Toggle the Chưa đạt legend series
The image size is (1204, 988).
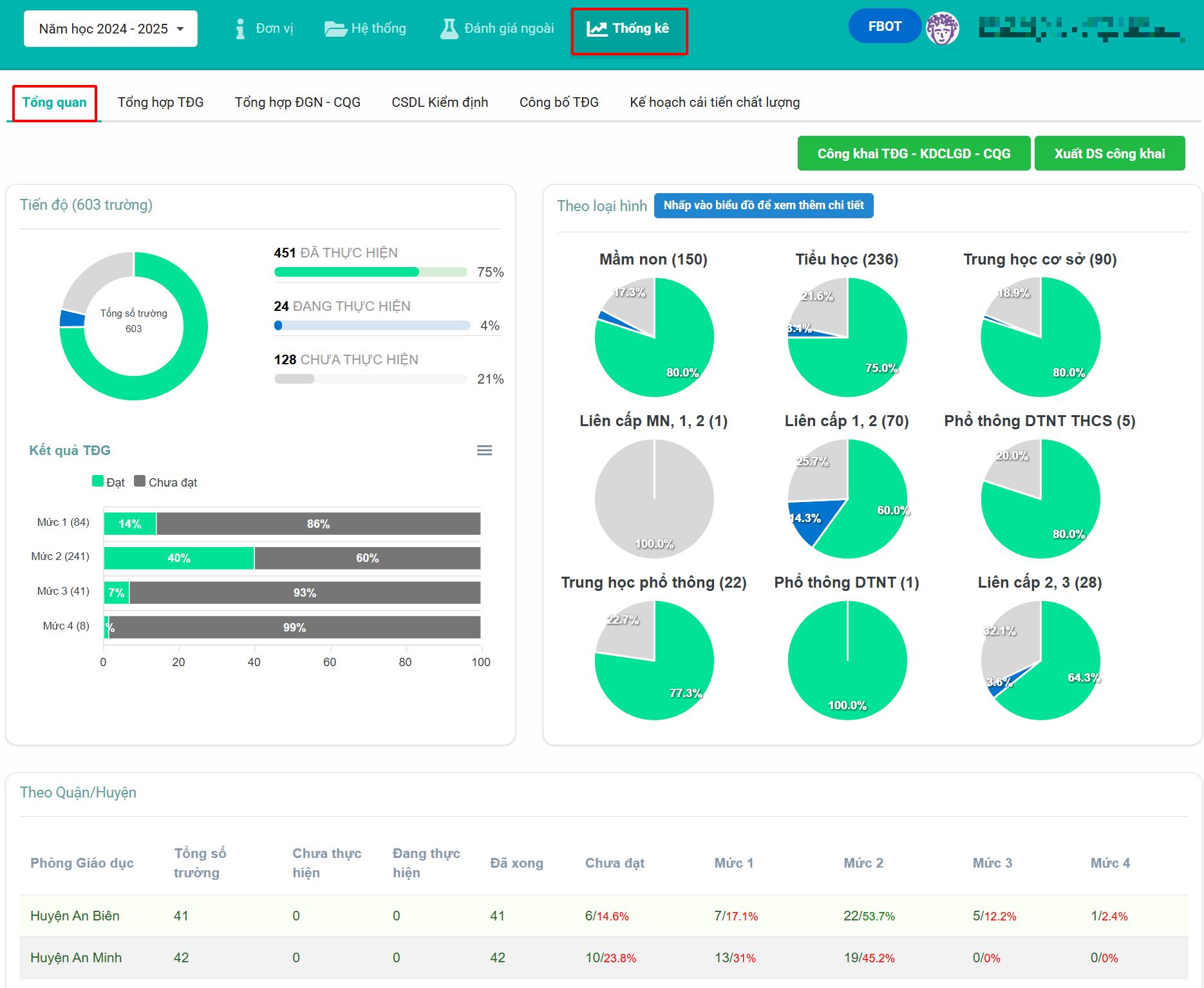[x=165, y=482]
